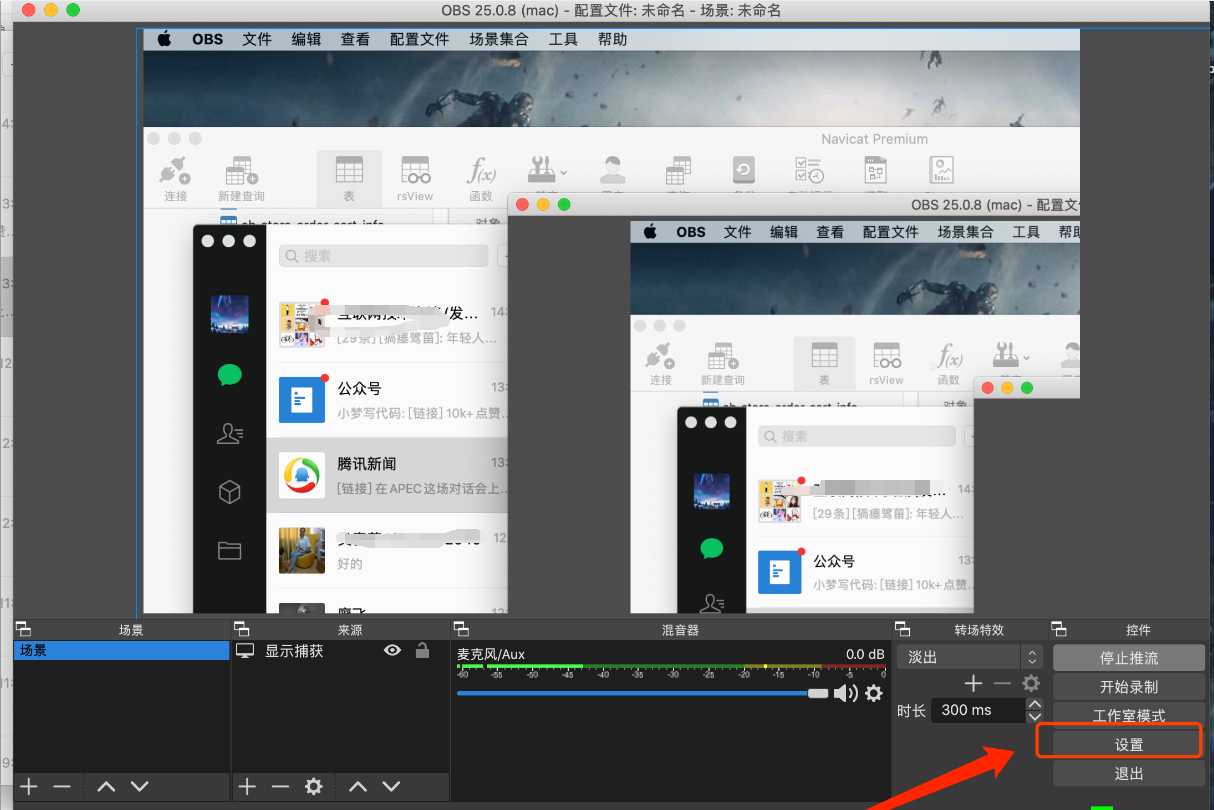The height and width of the screenshot is (810, 1214).
Task: Click the 麦克风/Aux channel label
Action: tap(491, 655)
